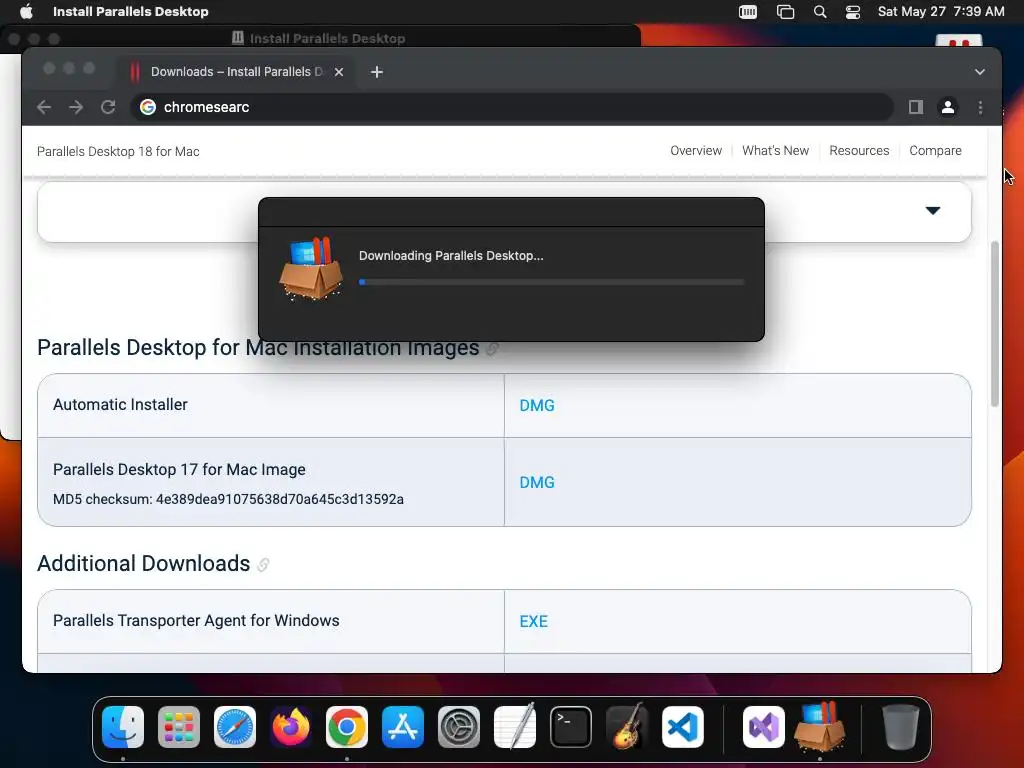
Task: Open Finder from the Dock
Action: [x=123, y=727]
